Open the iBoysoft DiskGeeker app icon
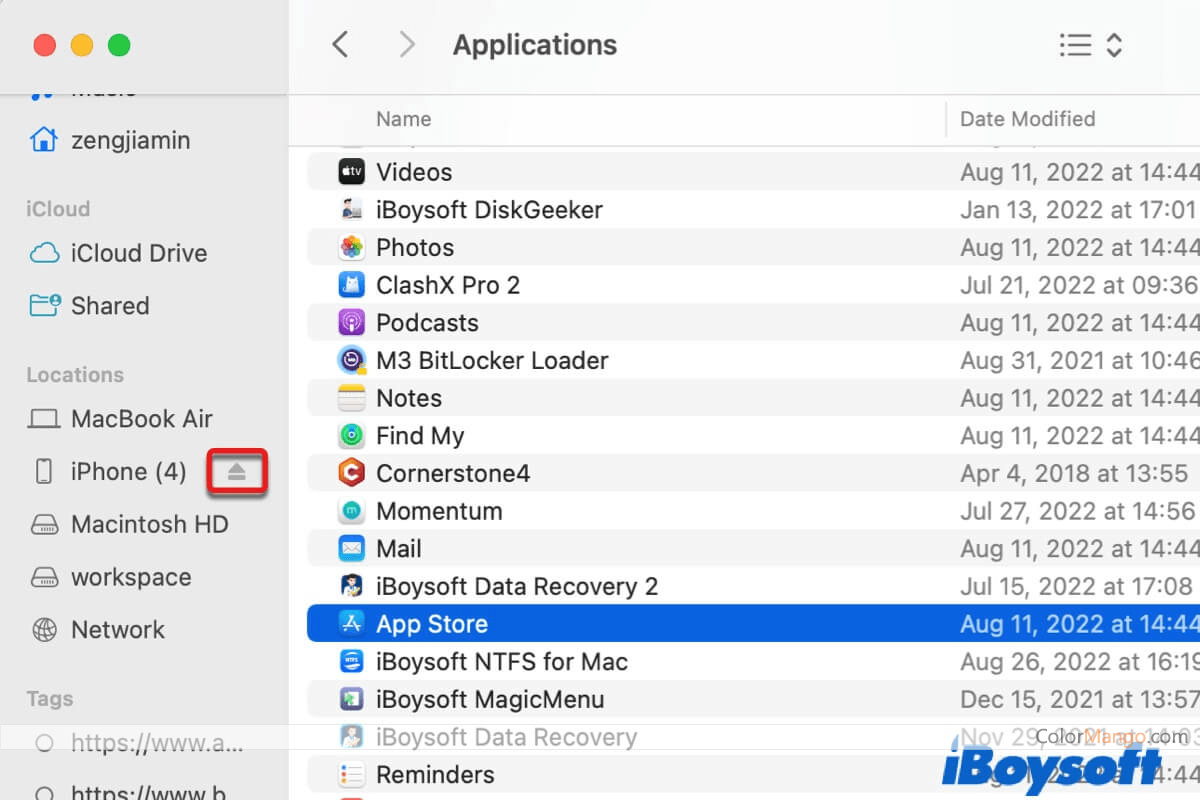This screenshot has height=800, width=1200. coord(351,210)
